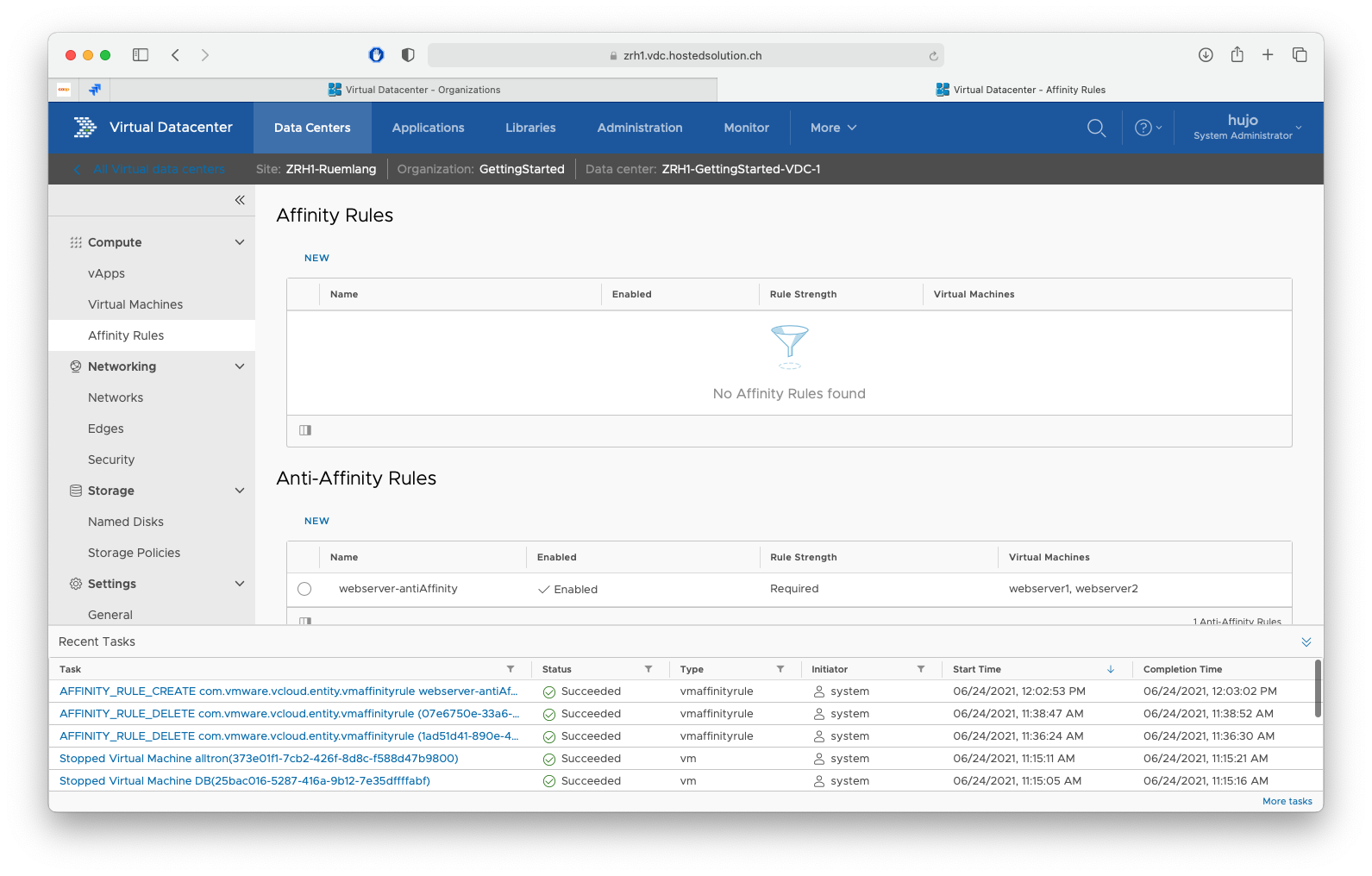Click NEW under Anti-Affinity Rules
The width and height of the screenshot is (1372, 876).
coord(316,521)
